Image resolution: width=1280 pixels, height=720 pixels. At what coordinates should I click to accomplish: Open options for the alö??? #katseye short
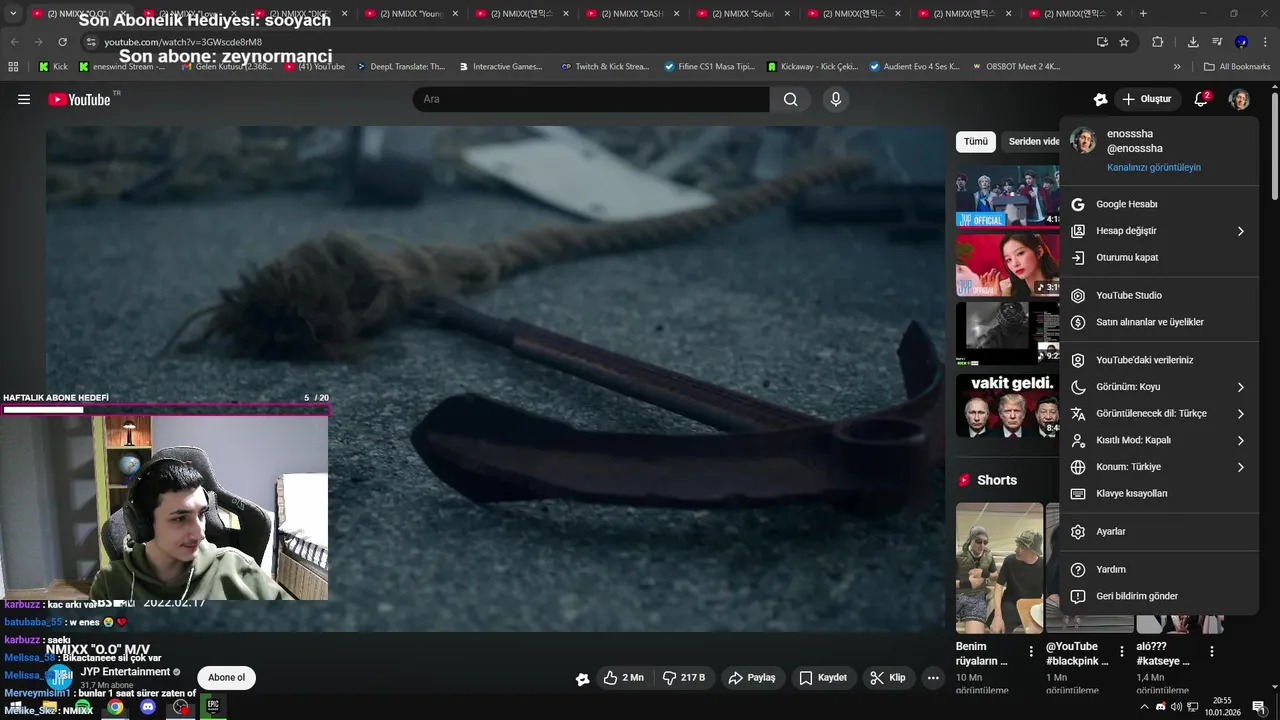(1212, 651)
